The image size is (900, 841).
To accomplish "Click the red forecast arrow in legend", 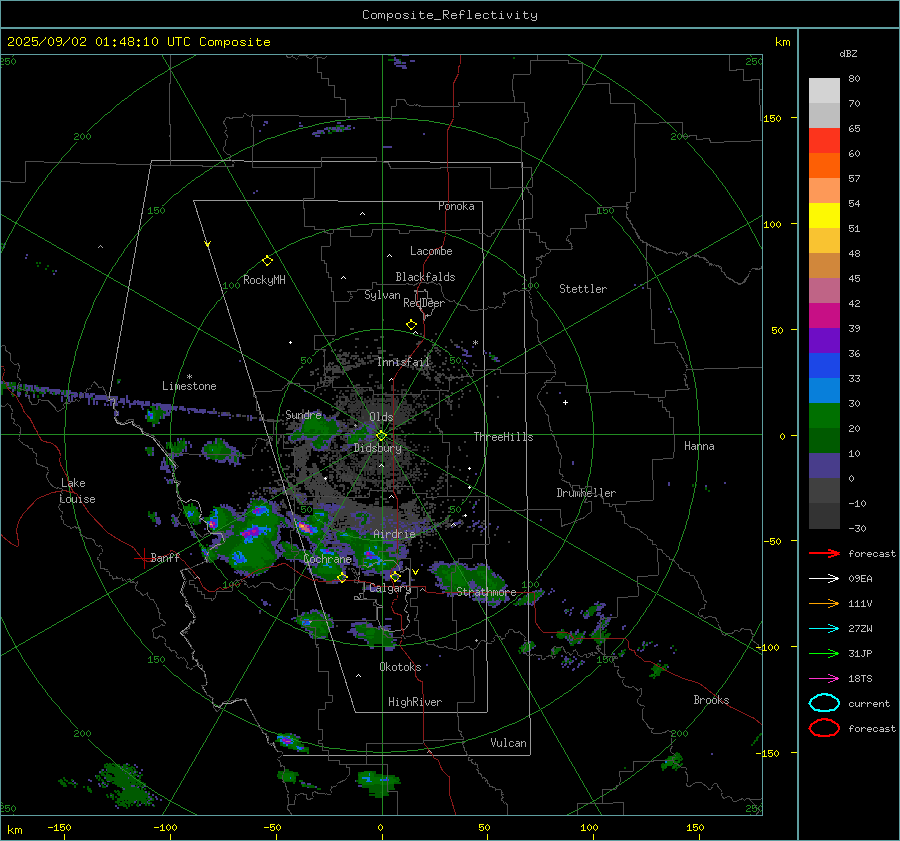I will 824,553.
